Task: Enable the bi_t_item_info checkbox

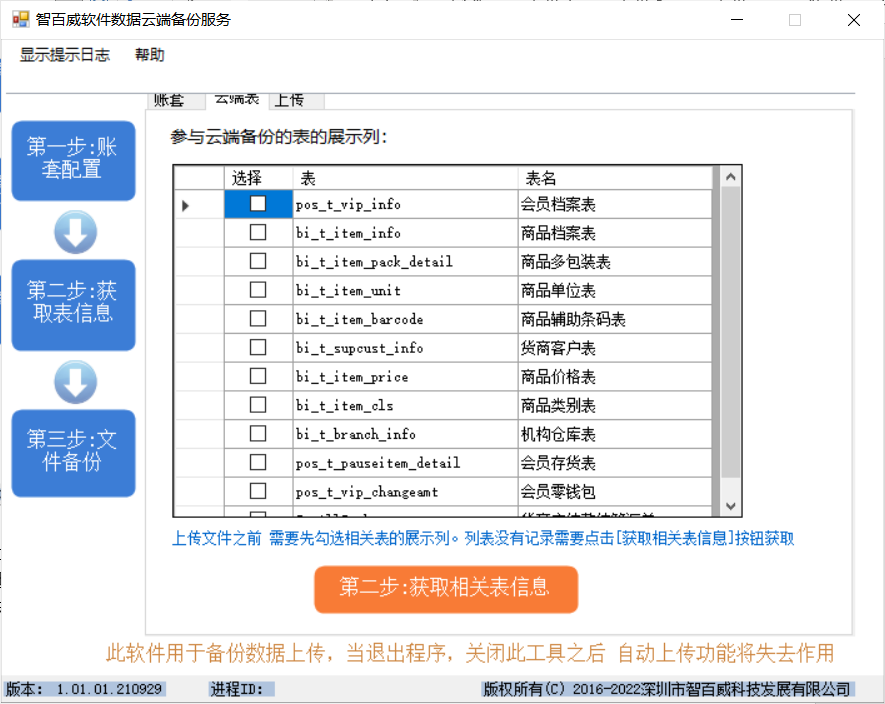Action: (x=258, y=233)
